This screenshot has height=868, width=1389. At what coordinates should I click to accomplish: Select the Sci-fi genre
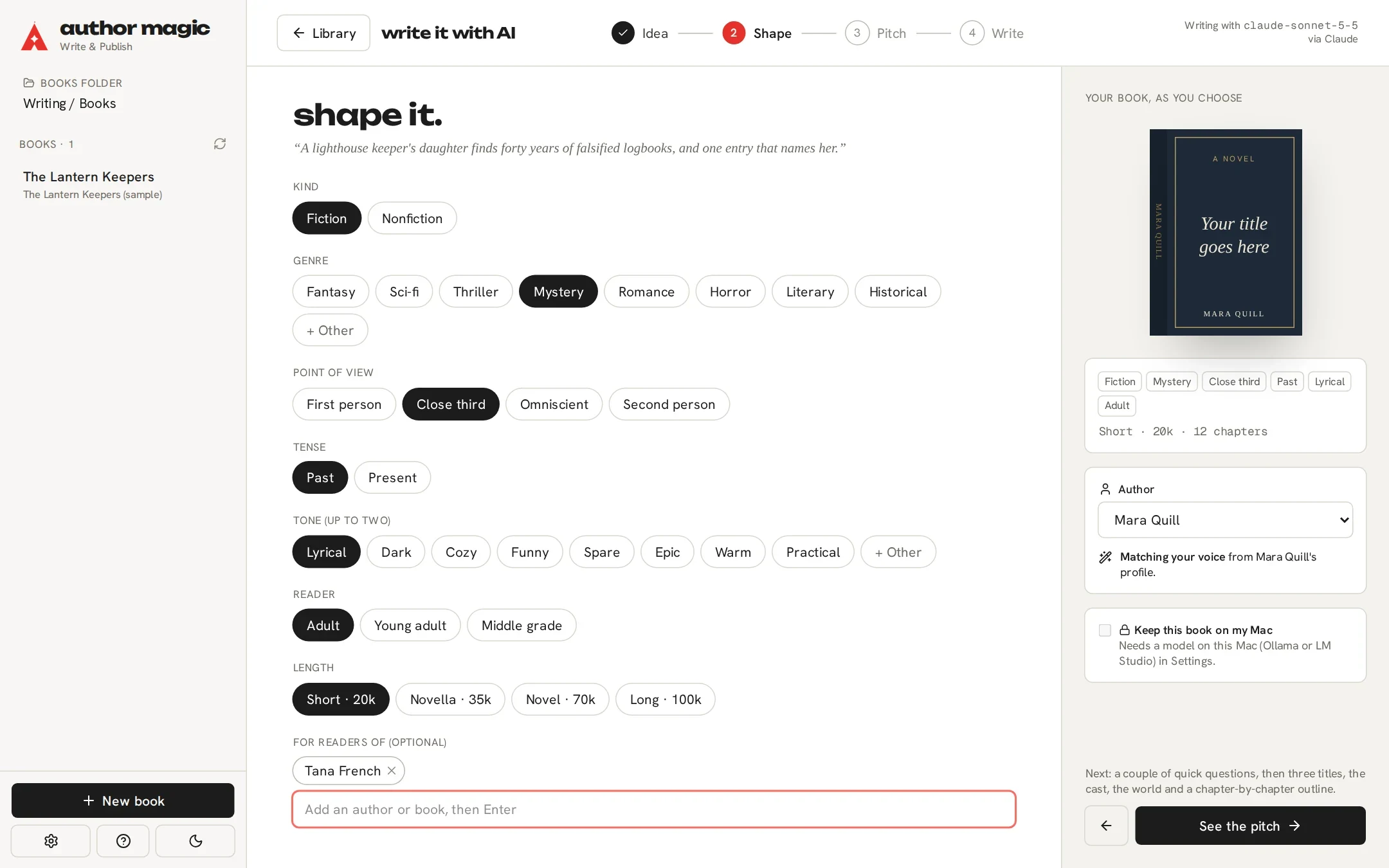[404, 292]
